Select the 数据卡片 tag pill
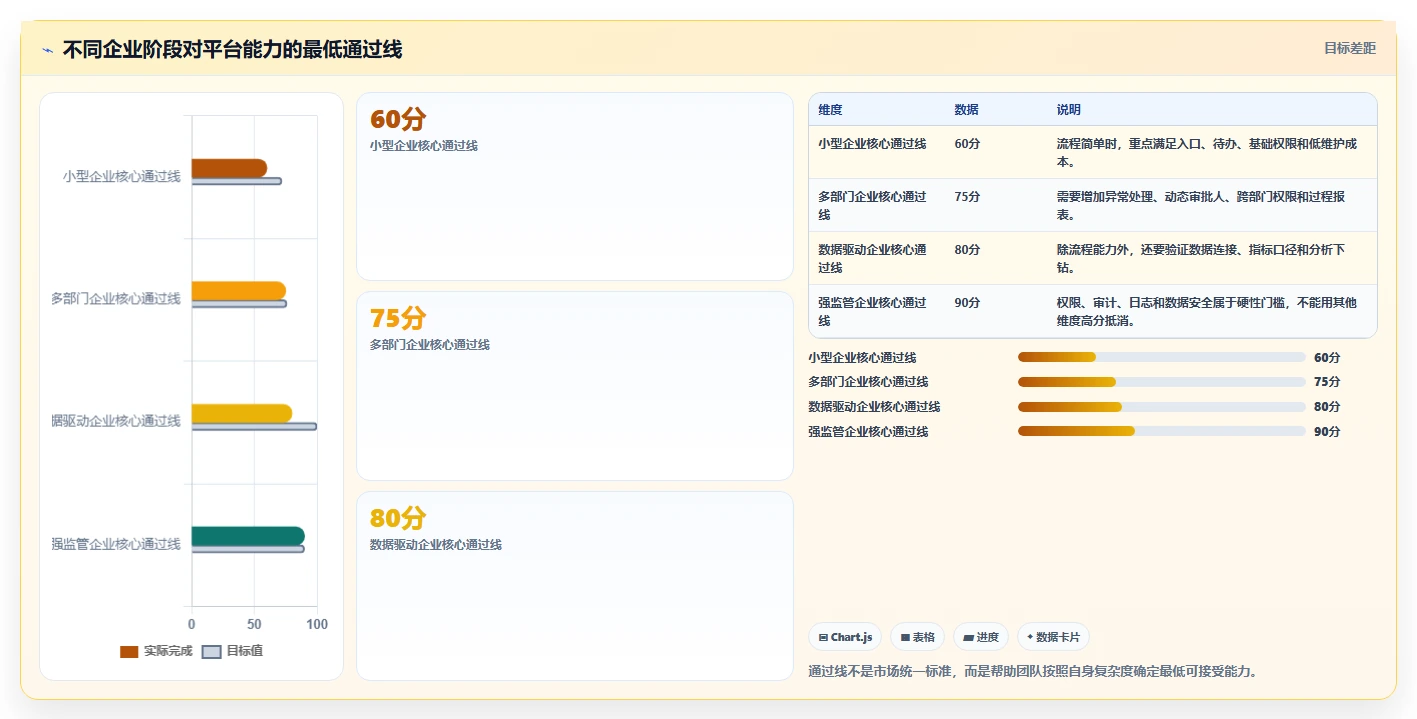This screenshot has width=1417, height=719. (x=1053, y=637)
